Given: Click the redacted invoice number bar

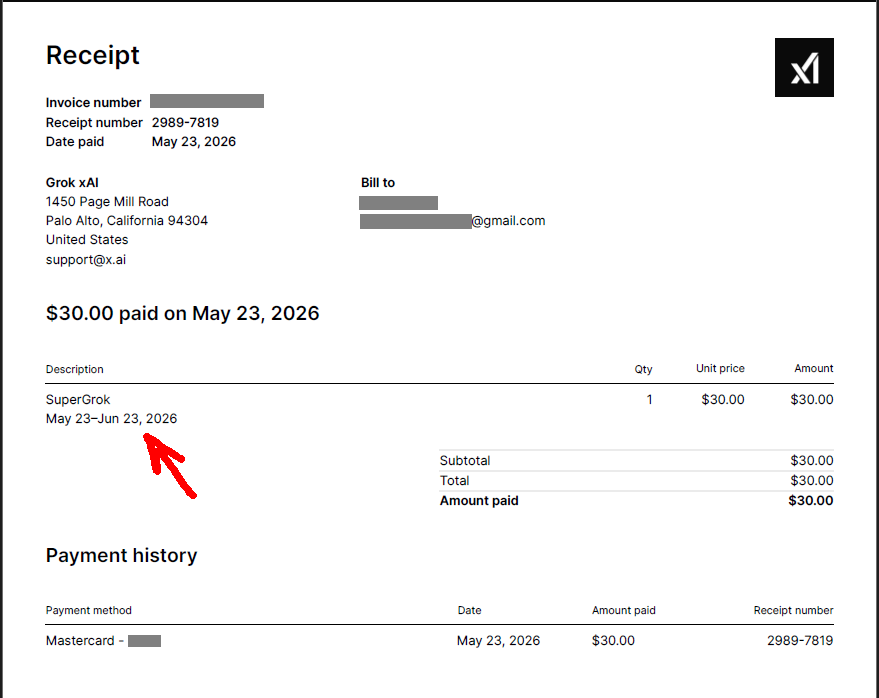Looking at the screenshot, I should point(207,101).
